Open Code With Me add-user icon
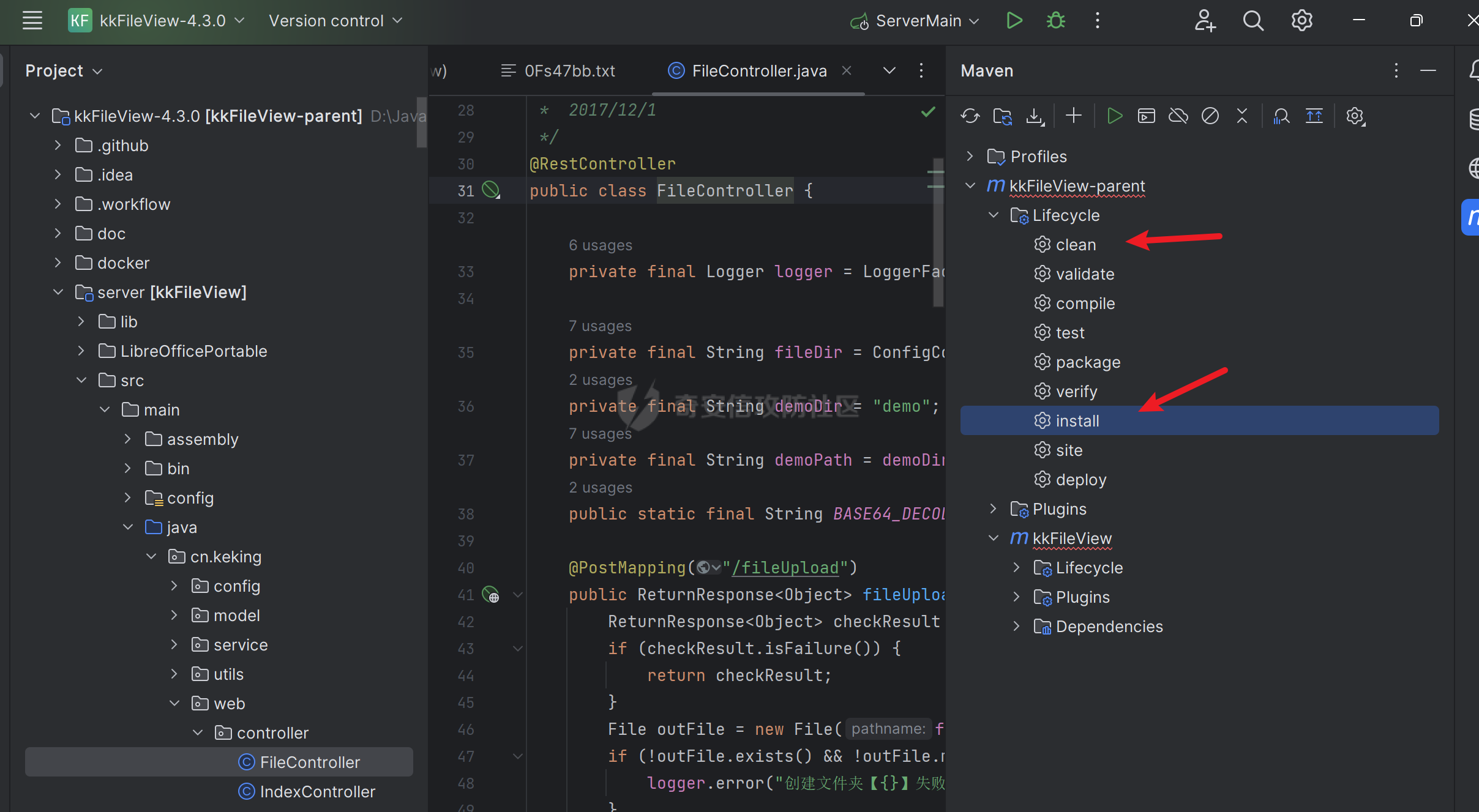Viewport: 1479px width, 812px height. tap(1204, 21)
